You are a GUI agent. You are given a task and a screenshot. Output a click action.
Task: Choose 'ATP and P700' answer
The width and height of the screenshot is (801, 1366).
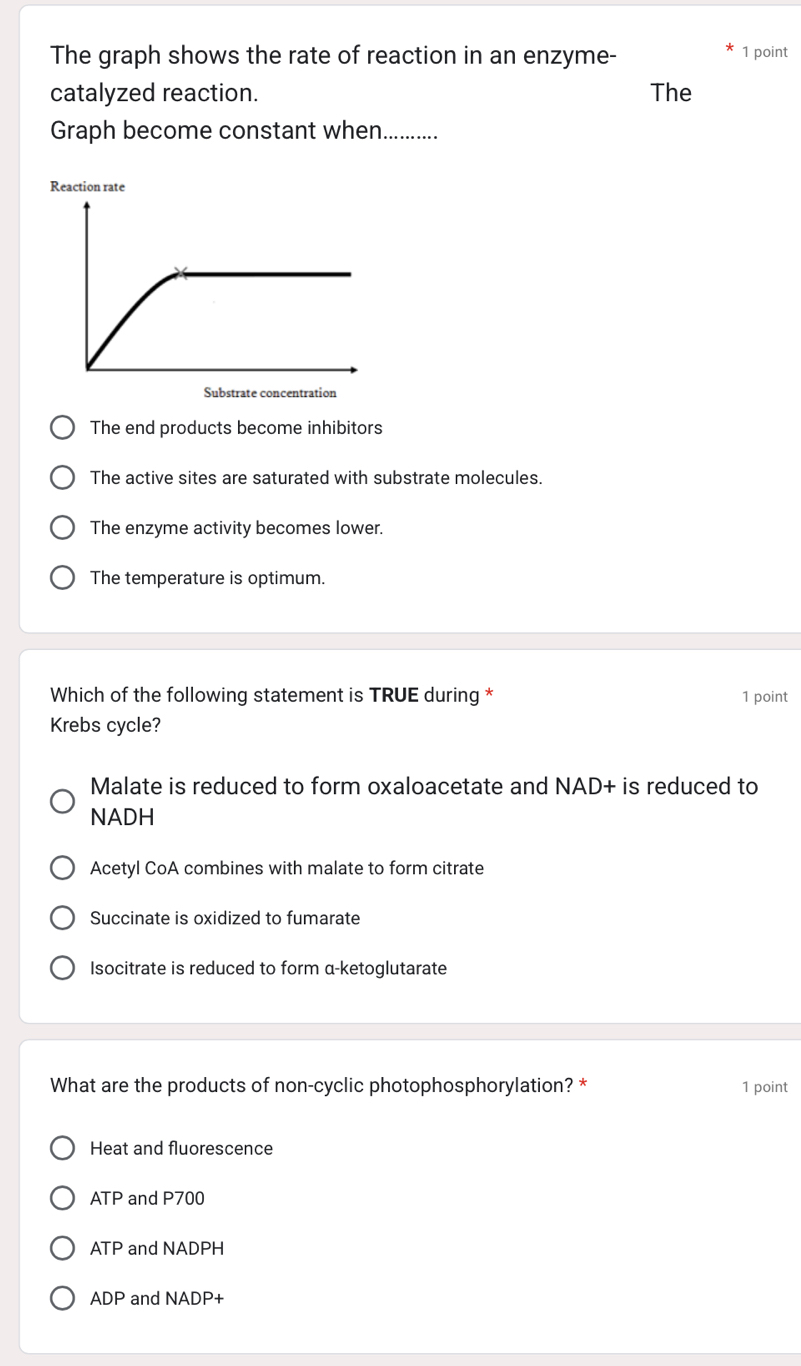(x=62, y=1198)
